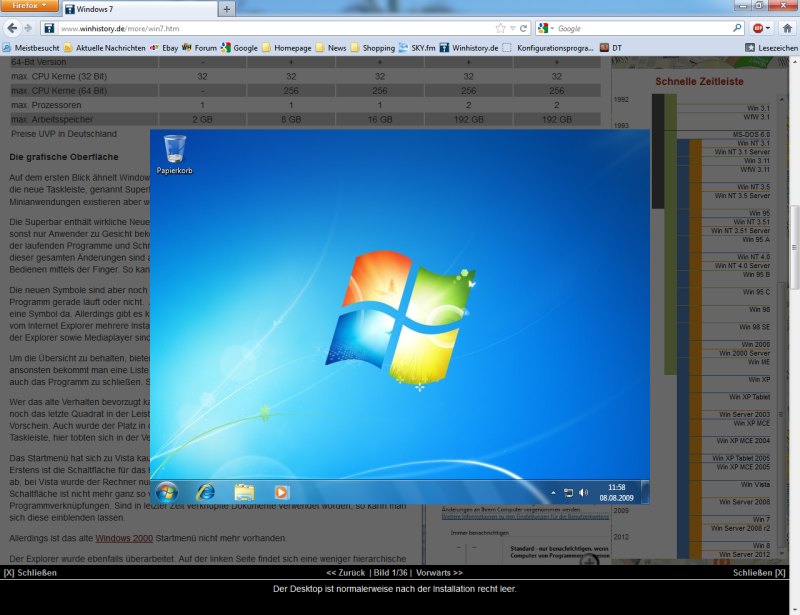This screenshot has width=800, height=615.
Task: Open the DT bookmark
Action: pos(611,48)
